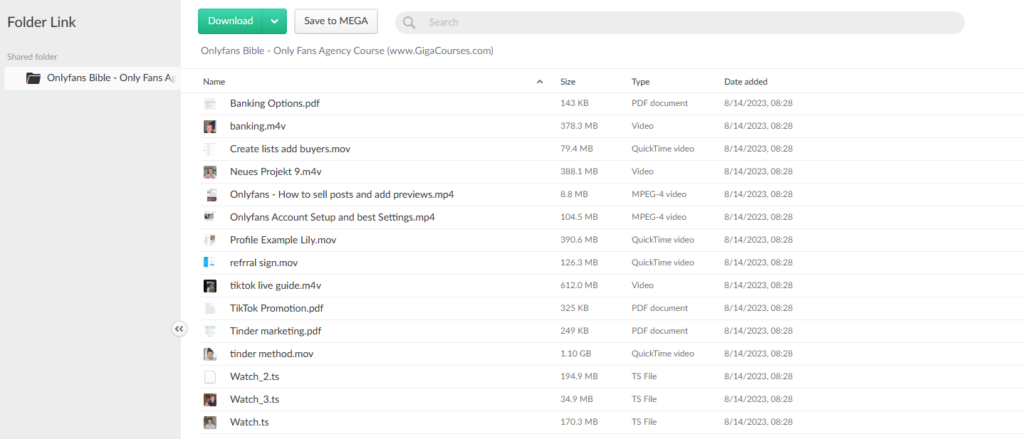Click the Watch_2.ts blank file icon
This screenshot has width=1024, height=439.
210,376
